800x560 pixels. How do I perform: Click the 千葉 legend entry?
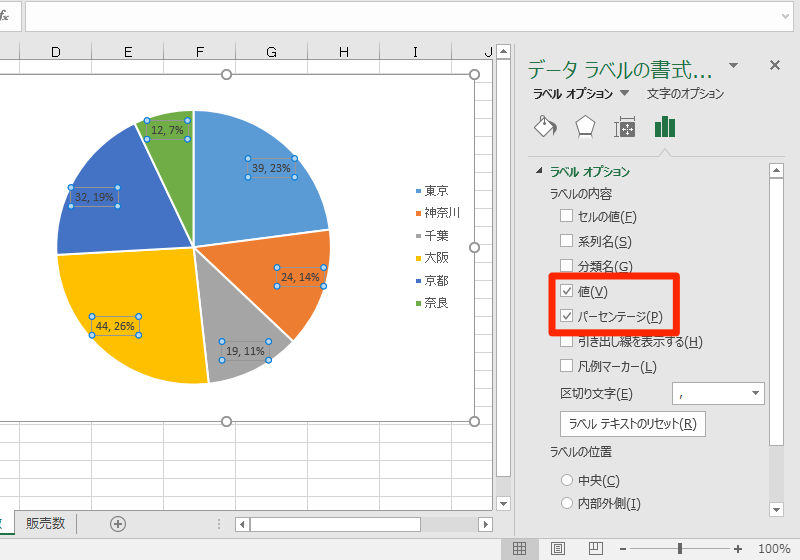pos(432,236)
